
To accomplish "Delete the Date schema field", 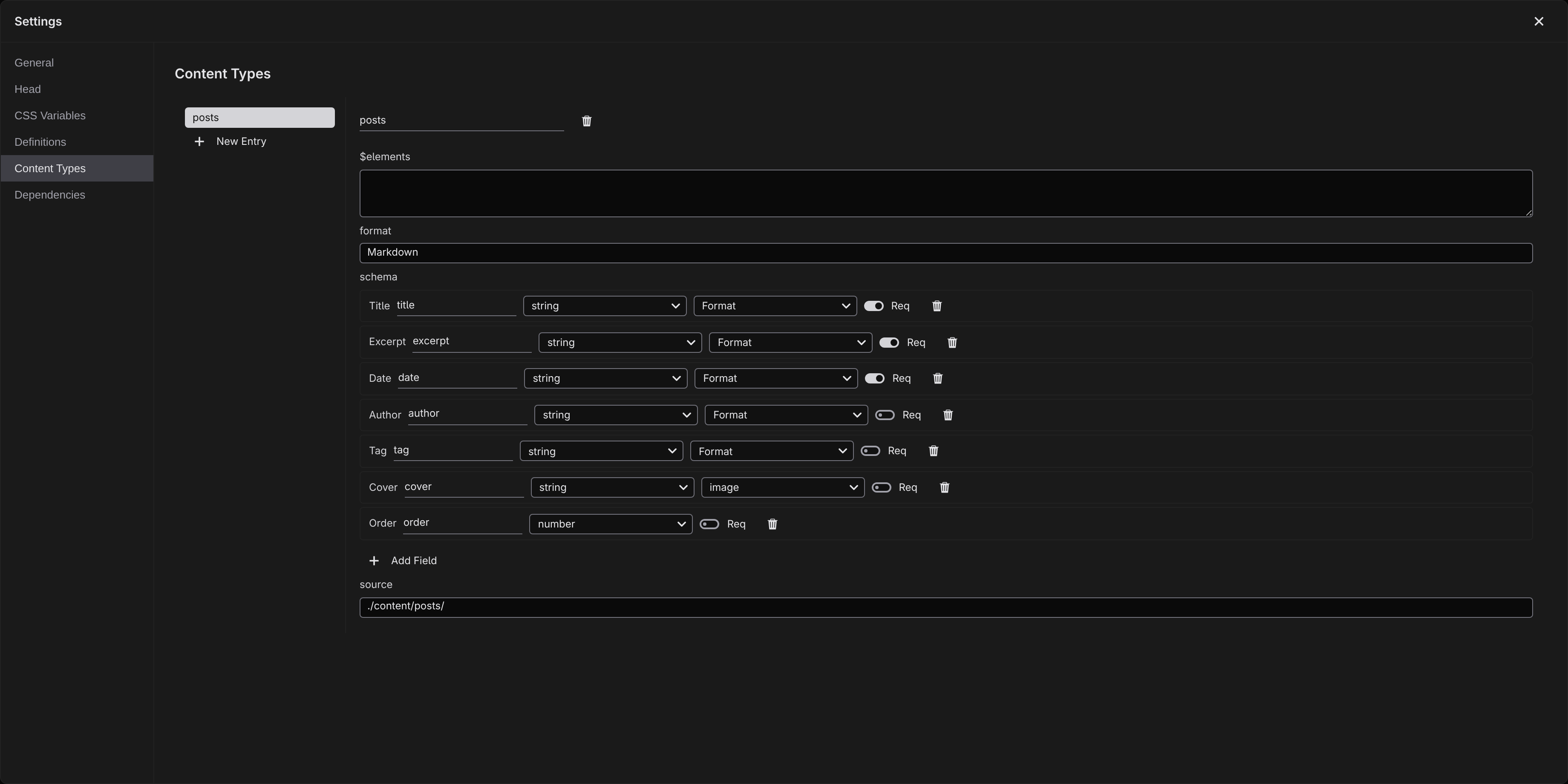I will [x=938, y=379].
